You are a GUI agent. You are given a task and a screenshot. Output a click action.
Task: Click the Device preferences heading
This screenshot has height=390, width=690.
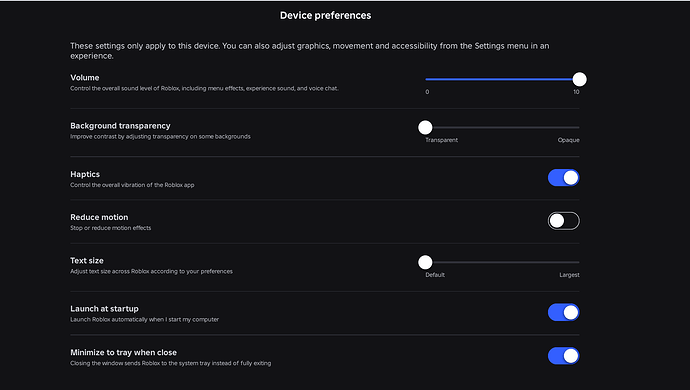pos(326,15)
